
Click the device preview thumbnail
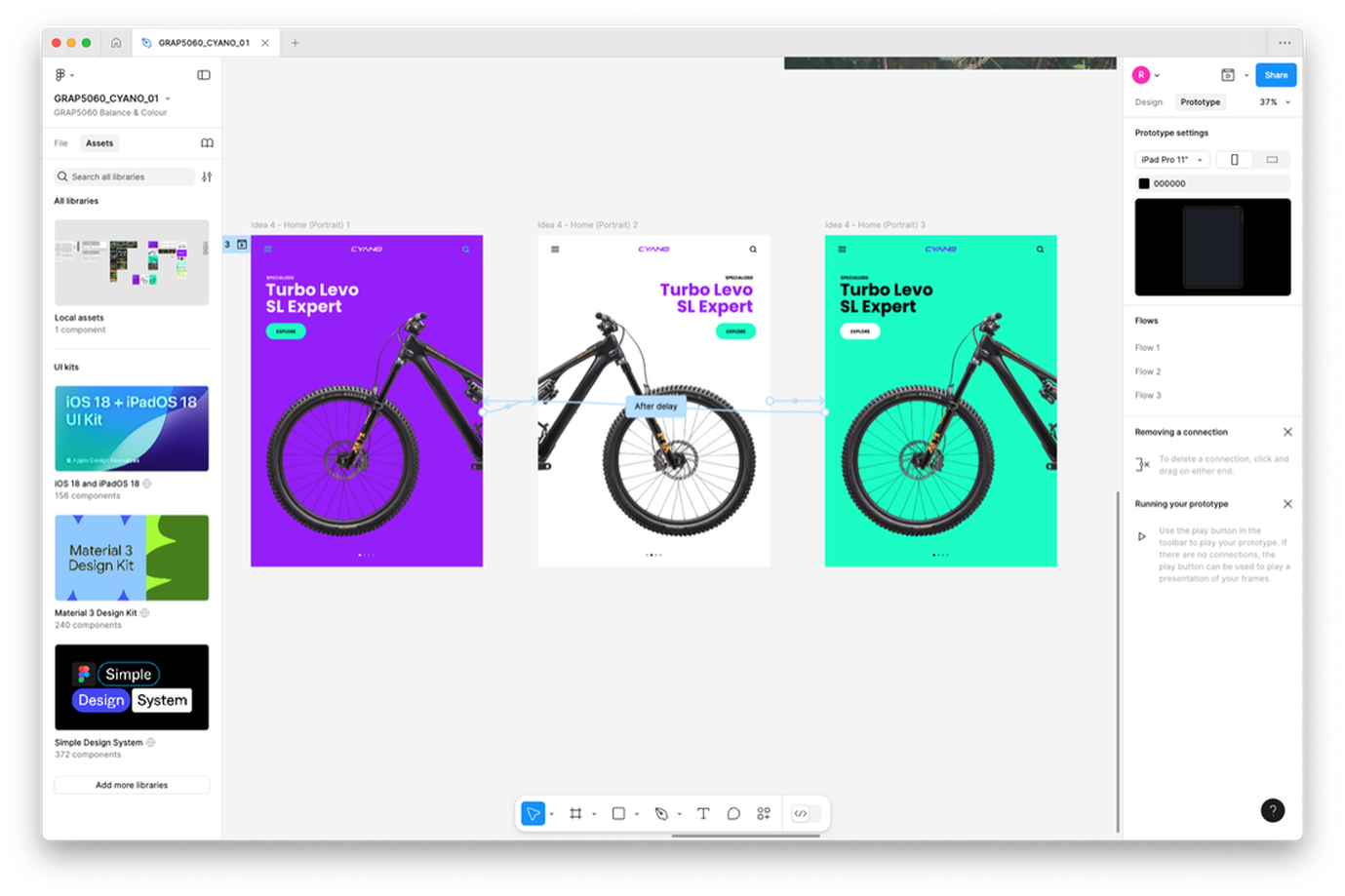[x=1212, y=248]
